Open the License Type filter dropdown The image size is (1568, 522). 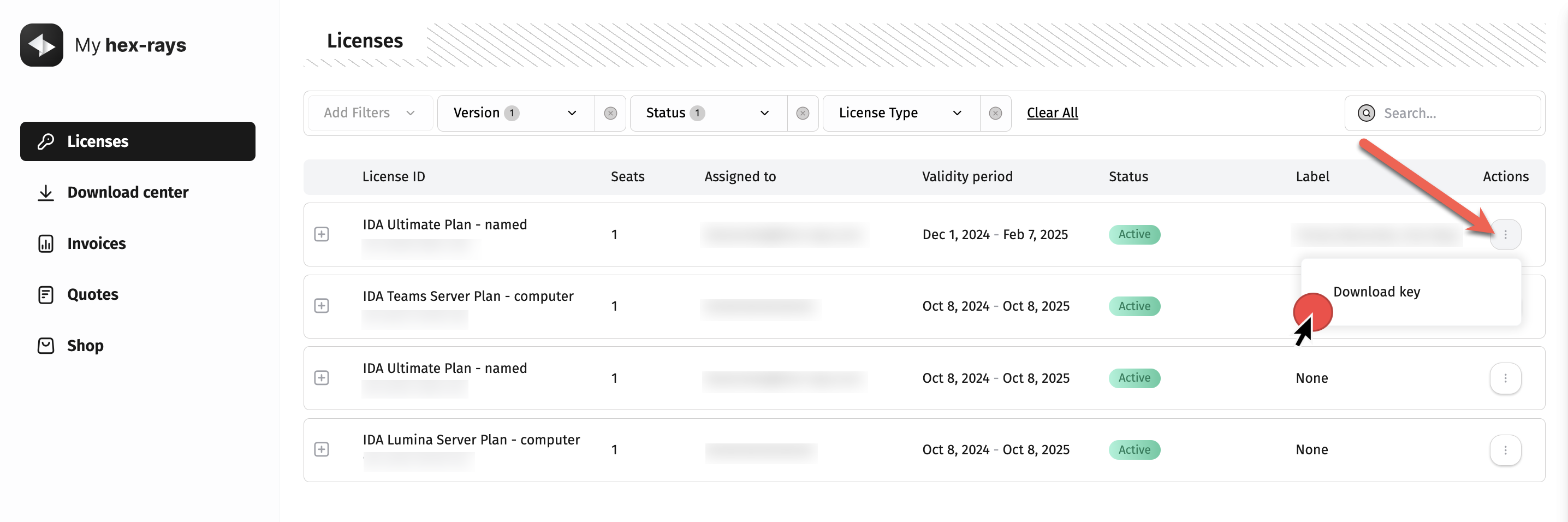coord(900,113)
